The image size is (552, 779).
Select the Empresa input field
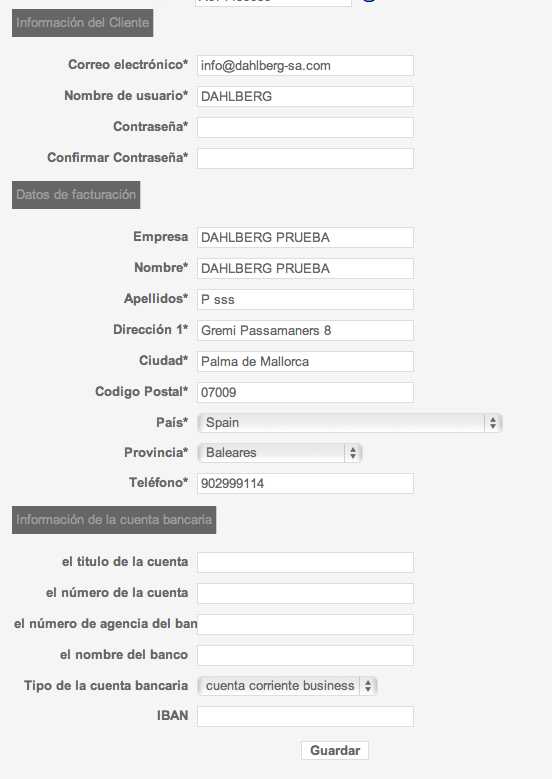point(305,237)
